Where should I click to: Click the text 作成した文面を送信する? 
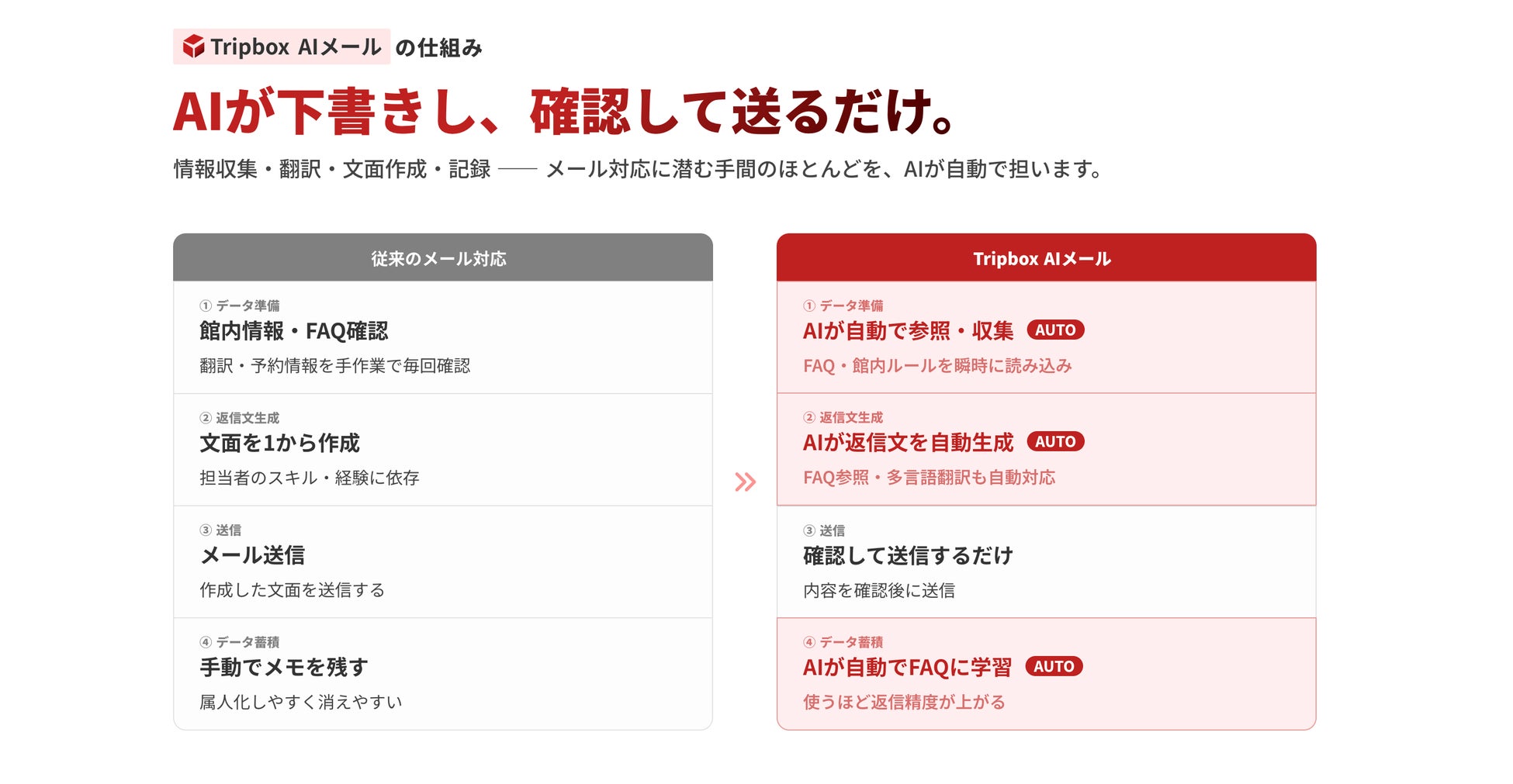292,590
